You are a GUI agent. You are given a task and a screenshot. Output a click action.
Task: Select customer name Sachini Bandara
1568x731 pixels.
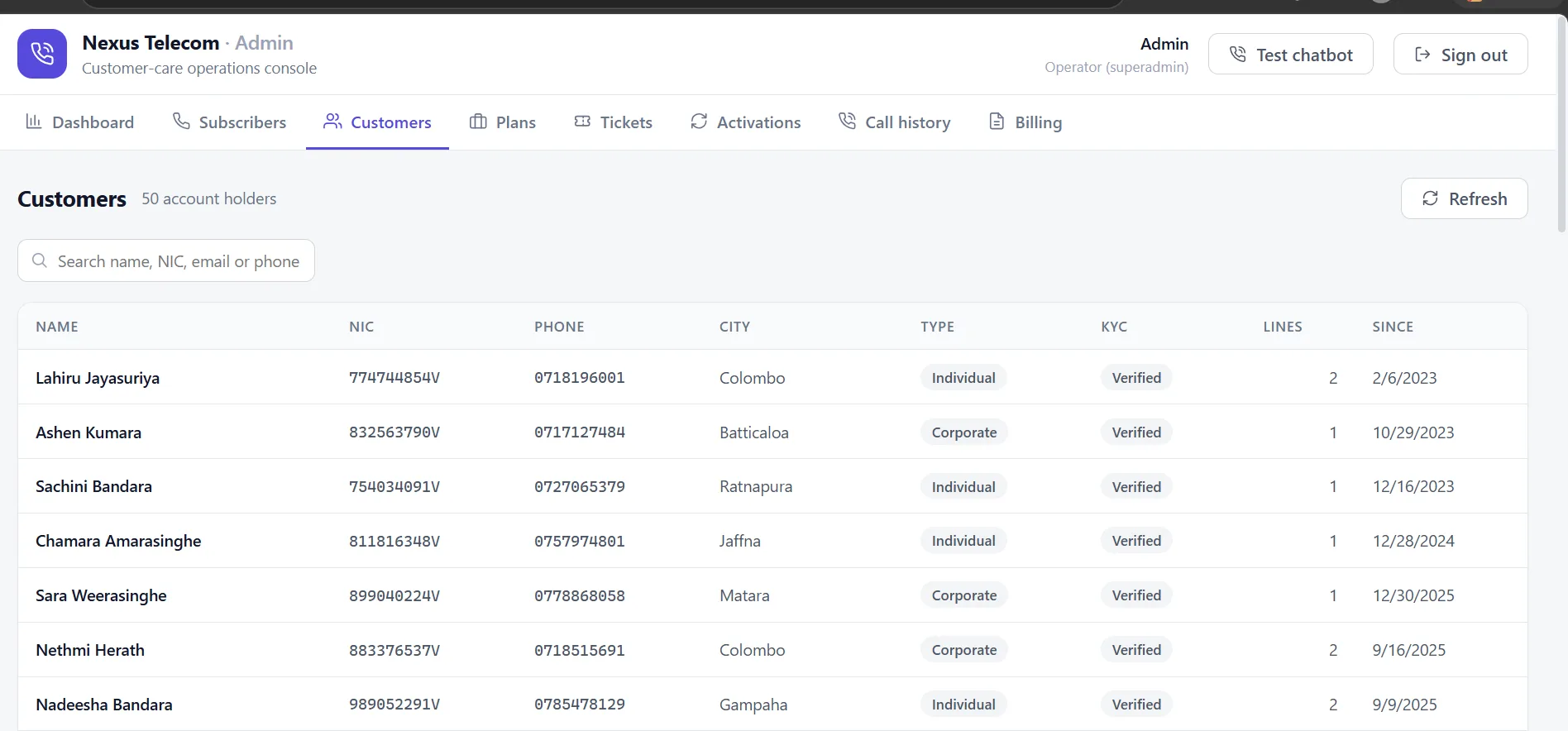pos(93,486)
